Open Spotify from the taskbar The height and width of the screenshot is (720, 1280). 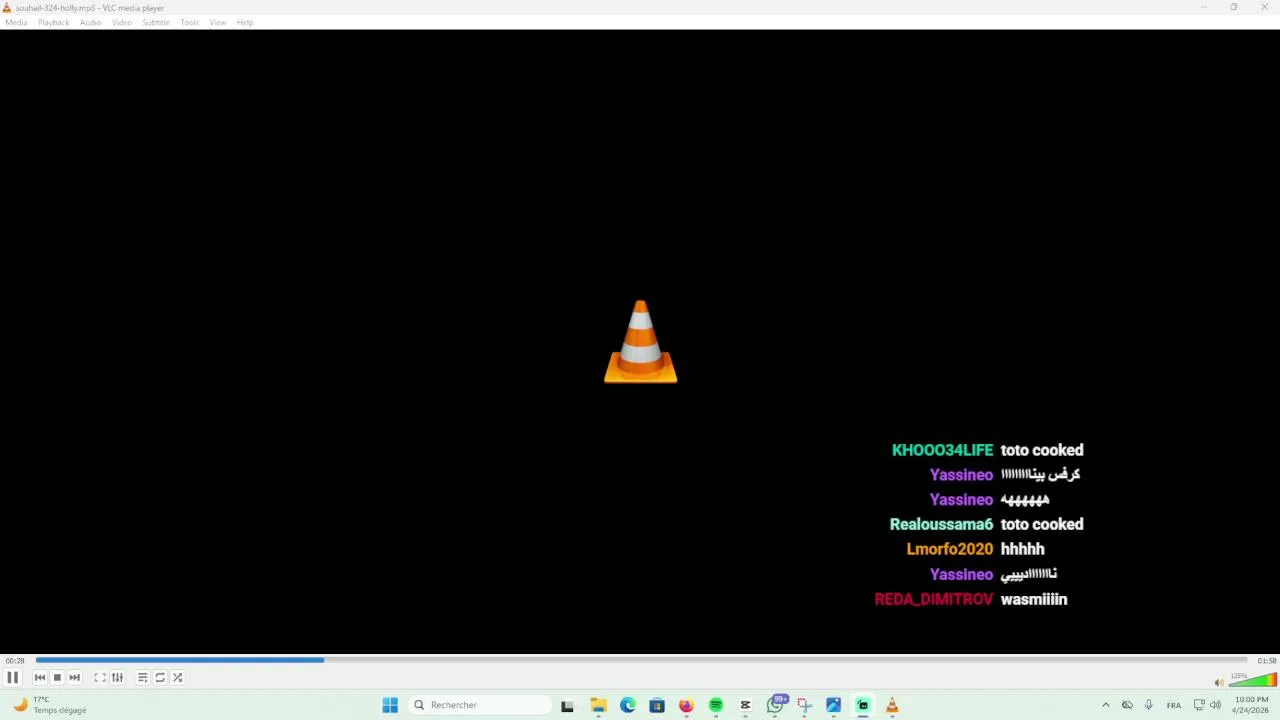[x=716, y=705]
